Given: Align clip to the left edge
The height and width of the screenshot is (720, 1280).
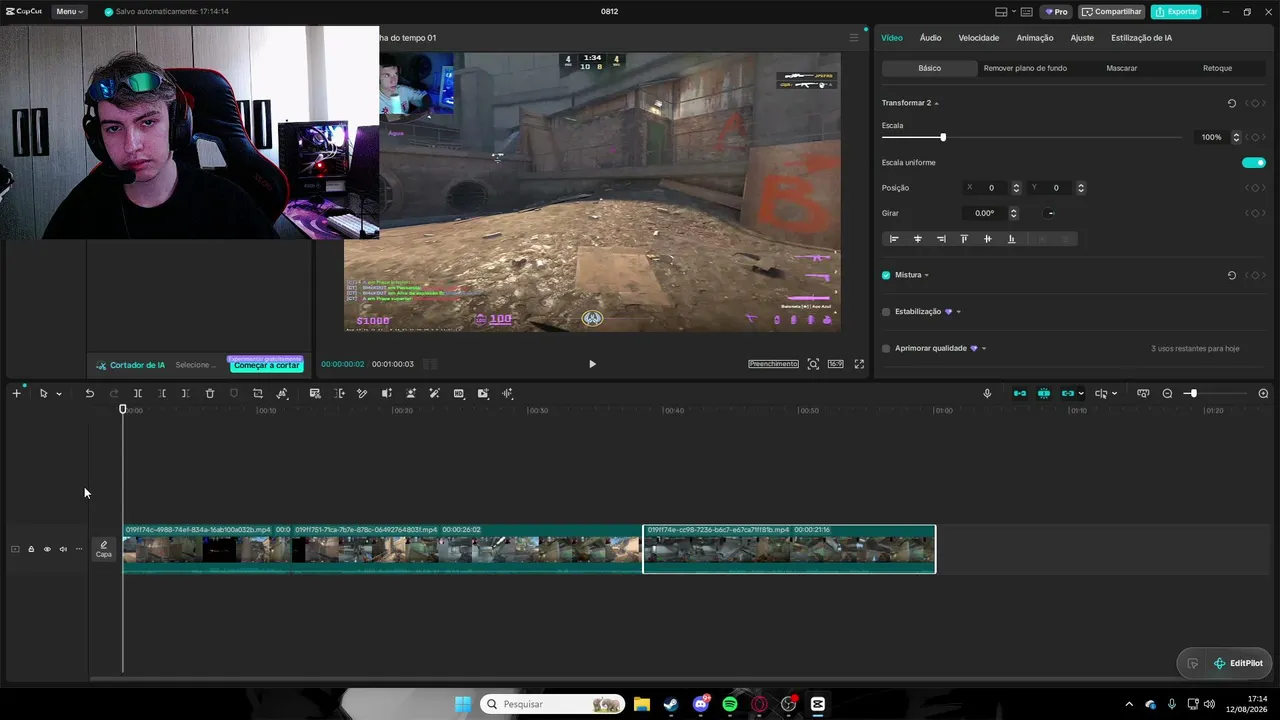Looking at the screenshot, I should click(894, 239).
